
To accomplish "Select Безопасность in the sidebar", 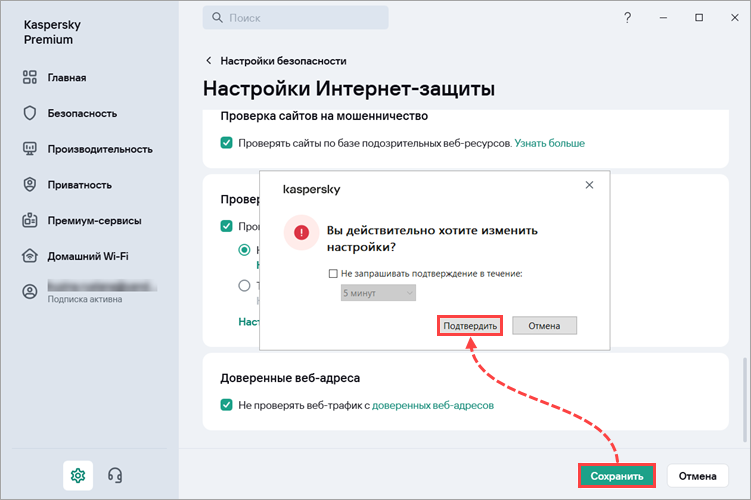I will click(82, 114).
